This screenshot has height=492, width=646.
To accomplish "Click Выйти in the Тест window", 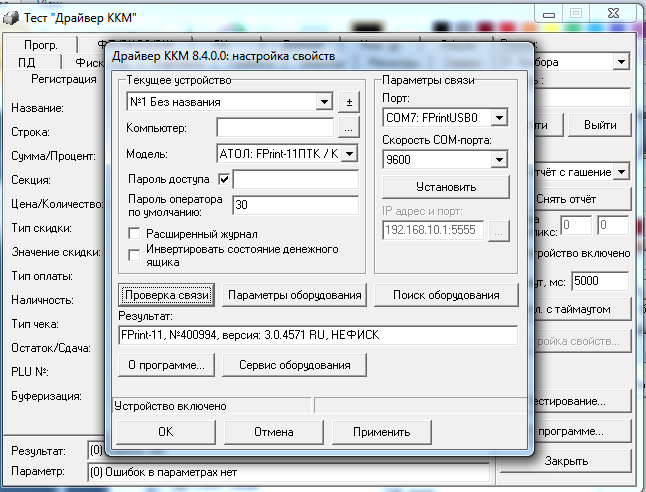I will coord(600,125).
